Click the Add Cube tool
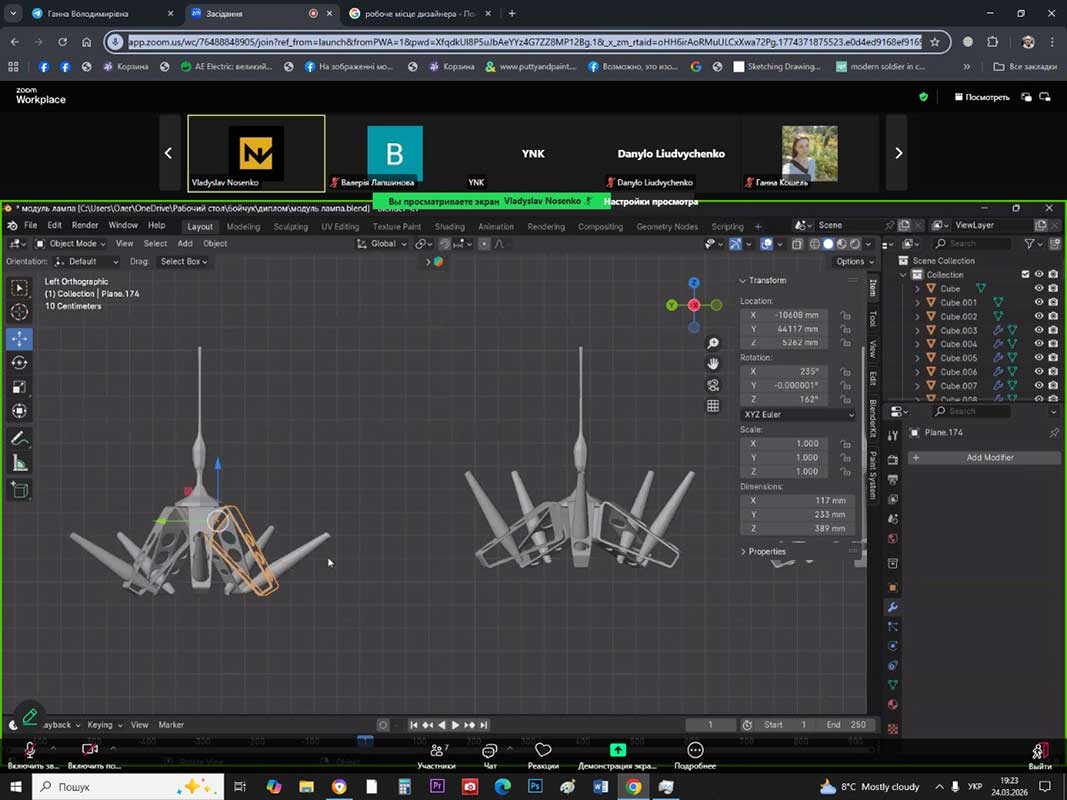This screenshot has width=1067, height=800. pyautogui.click(x=19, y=490)
